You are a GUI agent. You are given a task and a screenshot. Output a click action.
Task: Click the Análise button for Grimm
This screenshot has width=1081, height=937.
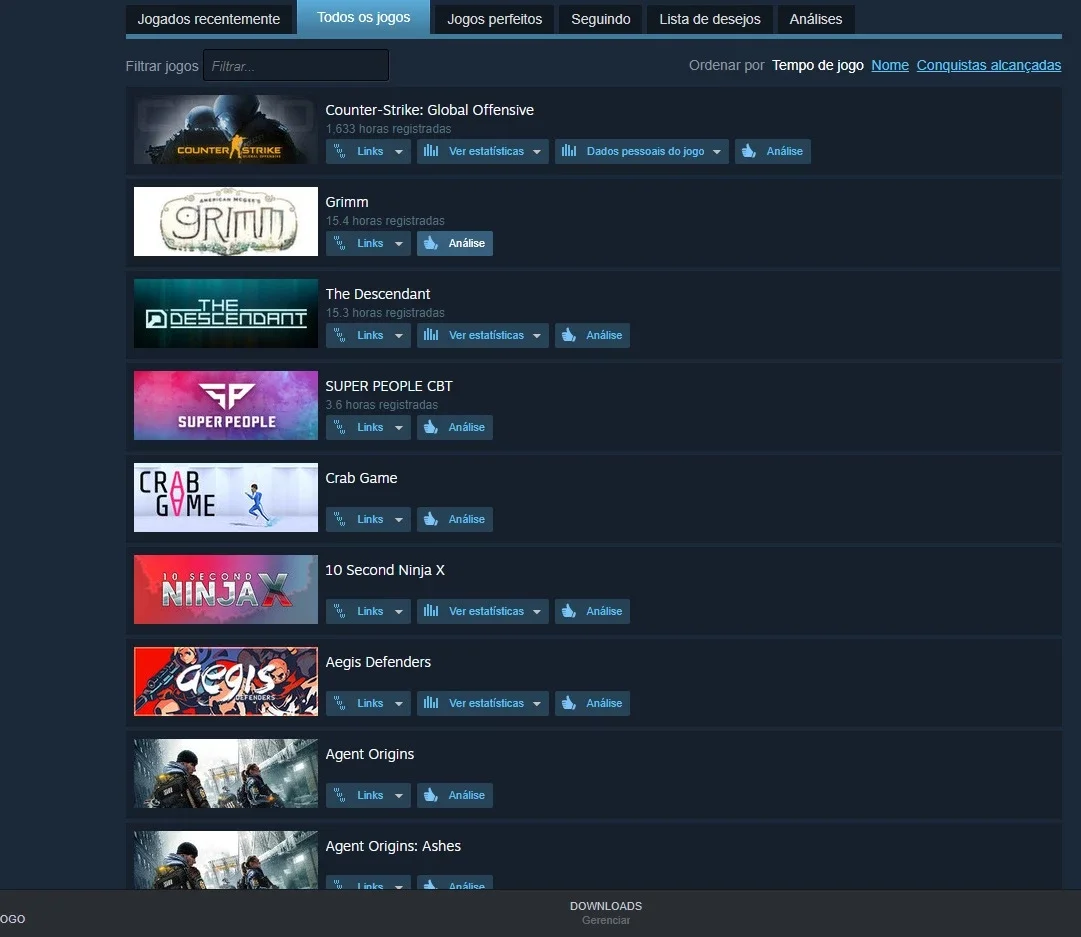[x=455, y=243]
